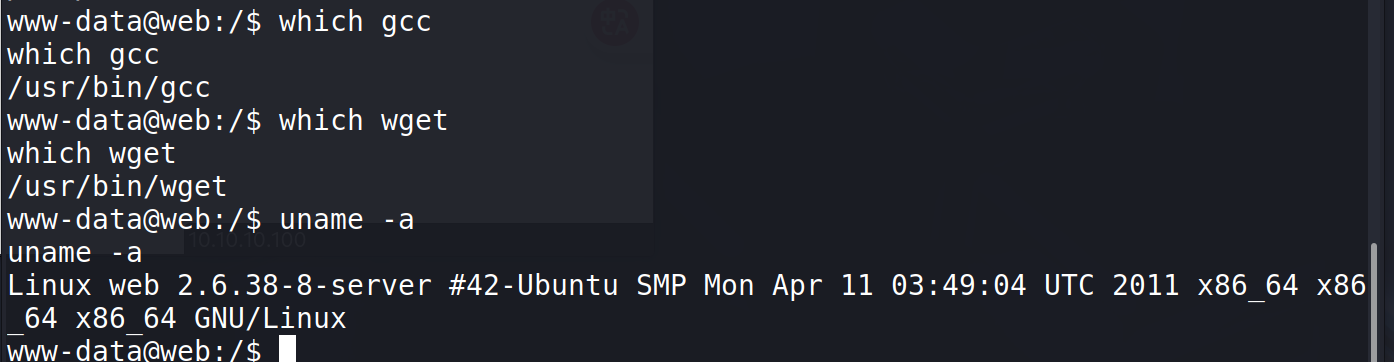Click the faint 10.10.10.100 text behind the terminal

[249, 240]
